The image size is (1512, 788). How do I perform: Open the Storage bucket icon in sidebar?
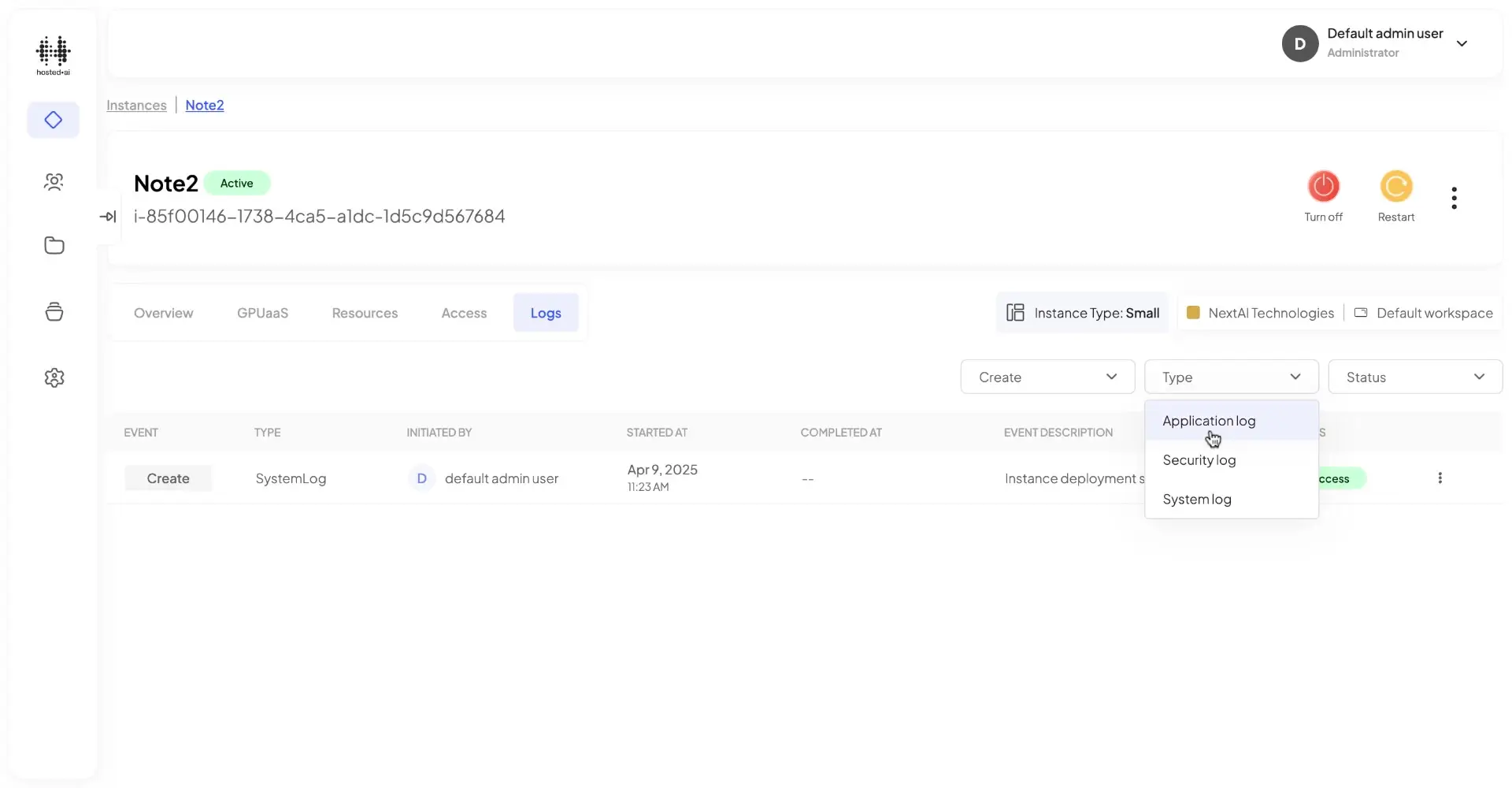tap(53, 311)
